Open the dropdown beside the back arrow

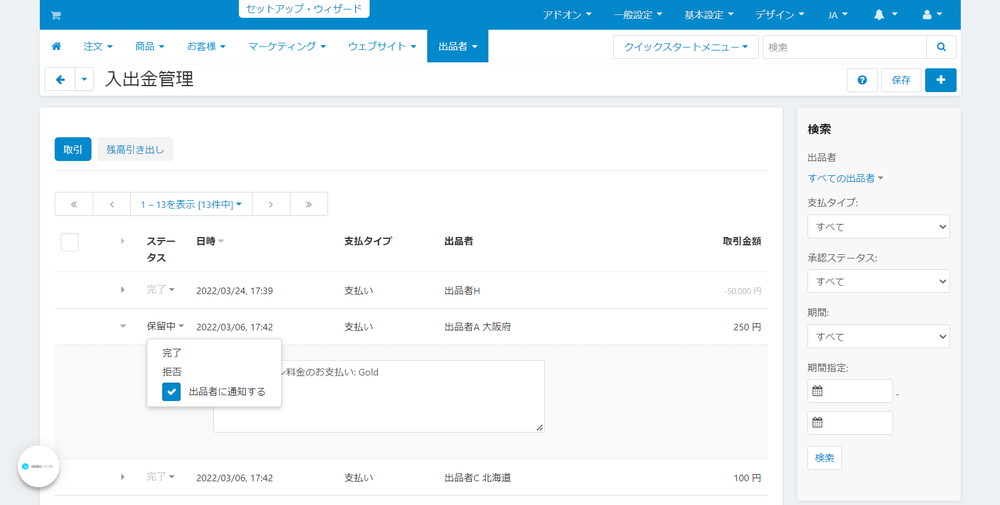pyautogui.click(x=84, y=80)
